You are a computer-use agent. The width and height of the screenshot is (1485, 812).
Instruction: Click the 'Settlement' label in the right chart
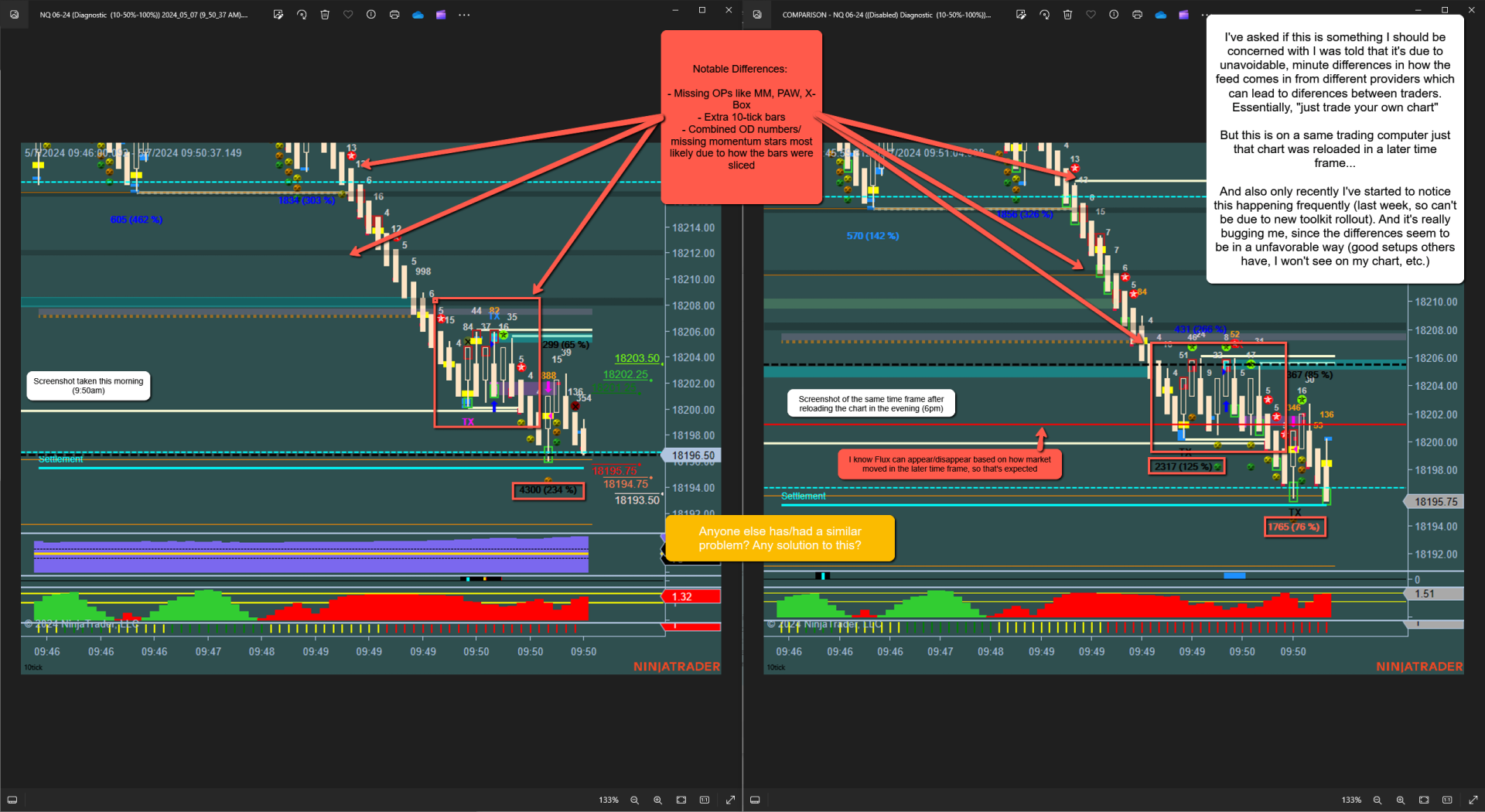[803, 496]
